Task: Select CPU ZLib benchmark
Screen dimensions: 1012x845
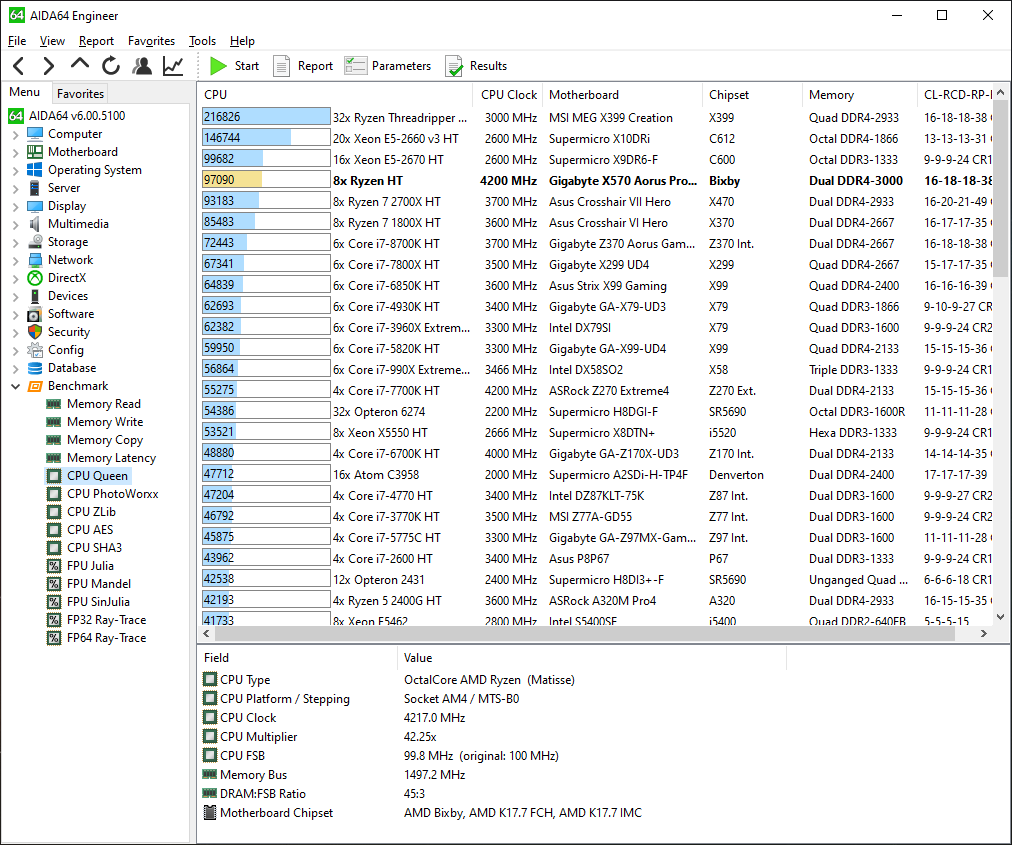Action: (91, 512)
